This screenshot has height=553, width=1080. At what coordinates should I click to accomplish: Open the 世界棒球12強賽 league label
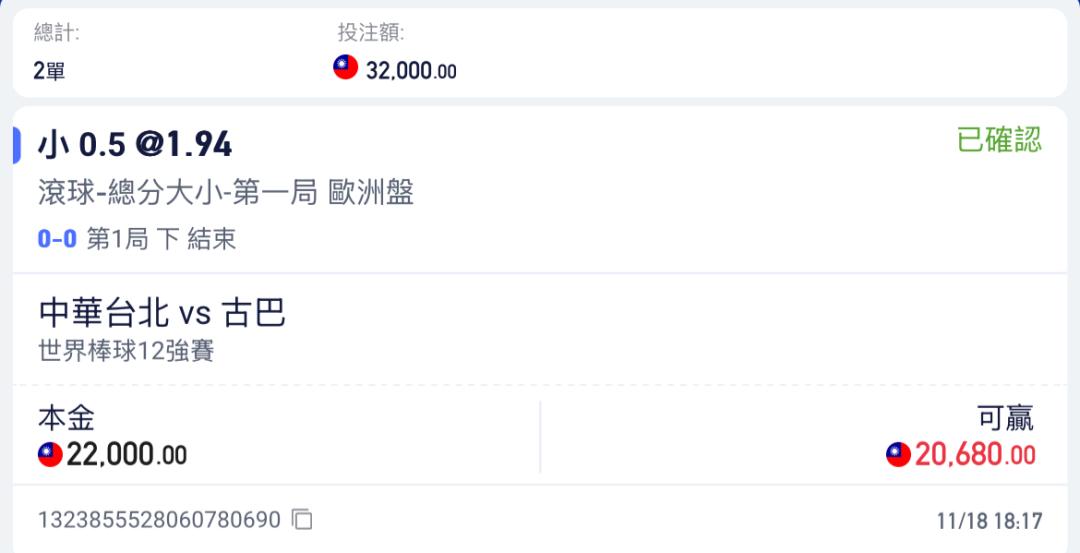point(126,351)
